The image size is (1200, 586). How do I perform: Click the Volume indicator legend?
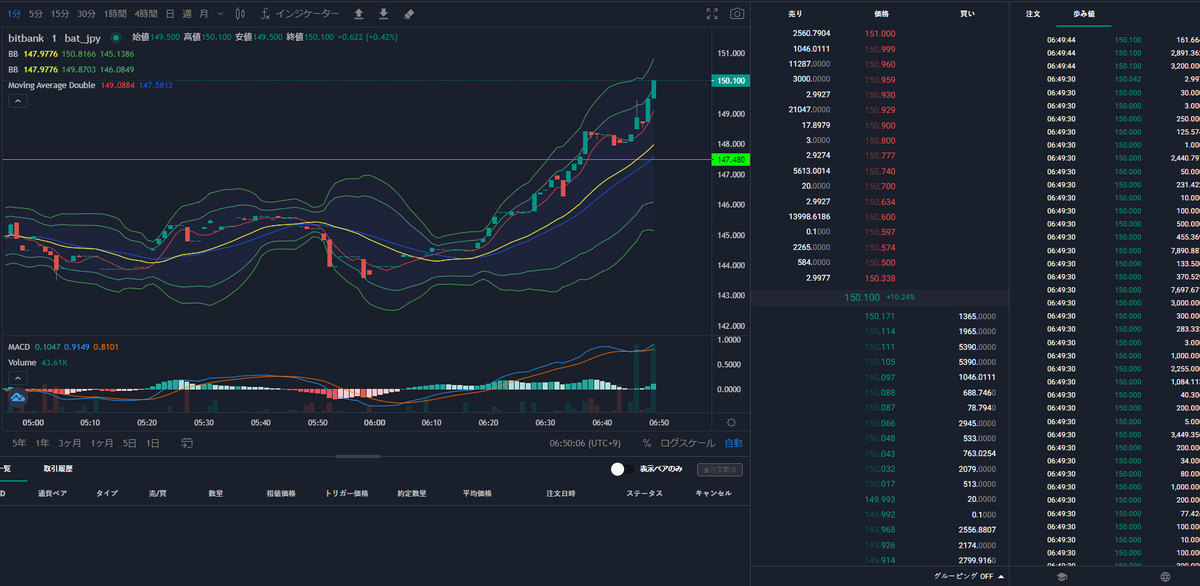[22, 362]
